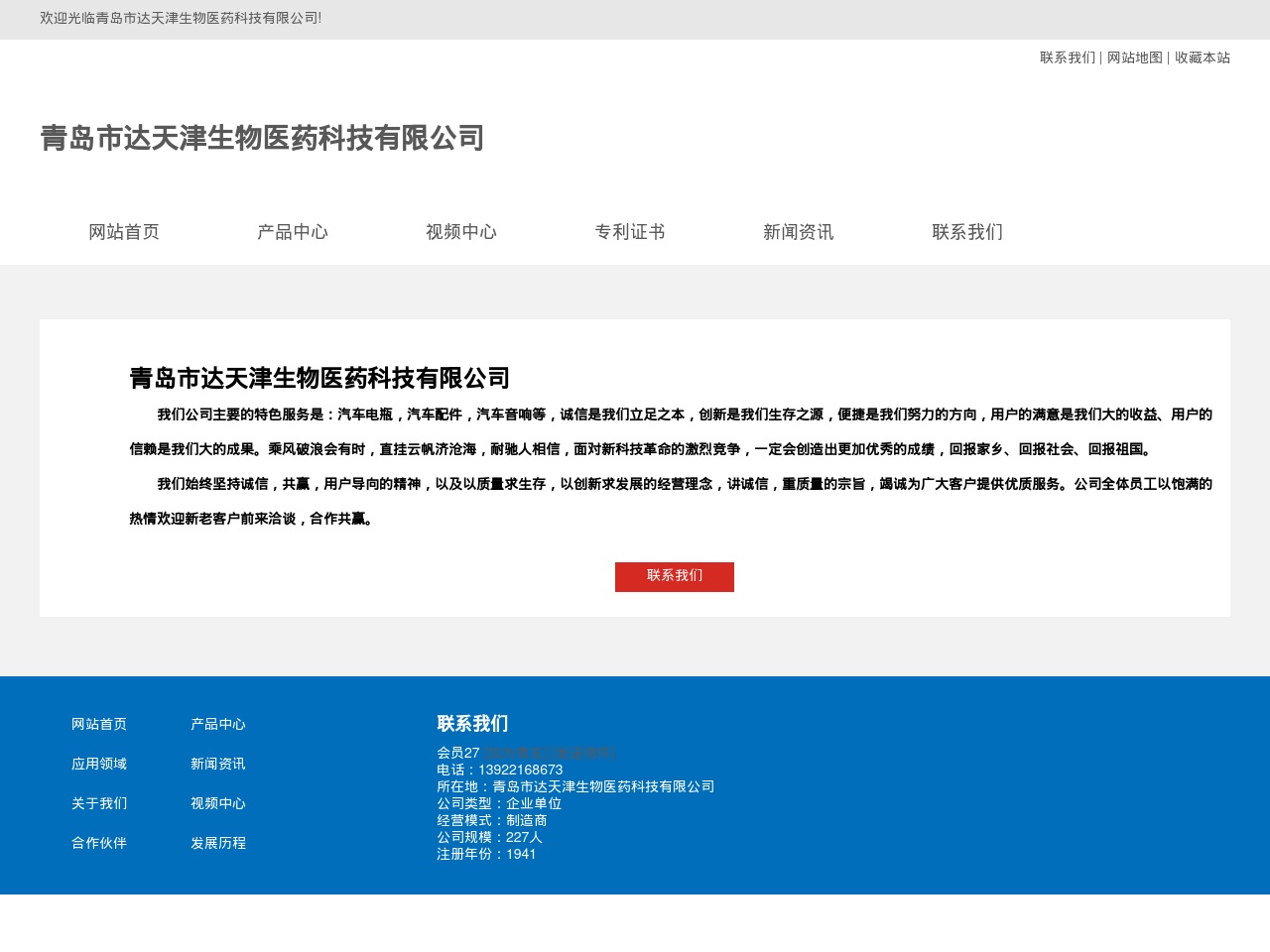Click the 公司规模：227人 line

point(490,837)
